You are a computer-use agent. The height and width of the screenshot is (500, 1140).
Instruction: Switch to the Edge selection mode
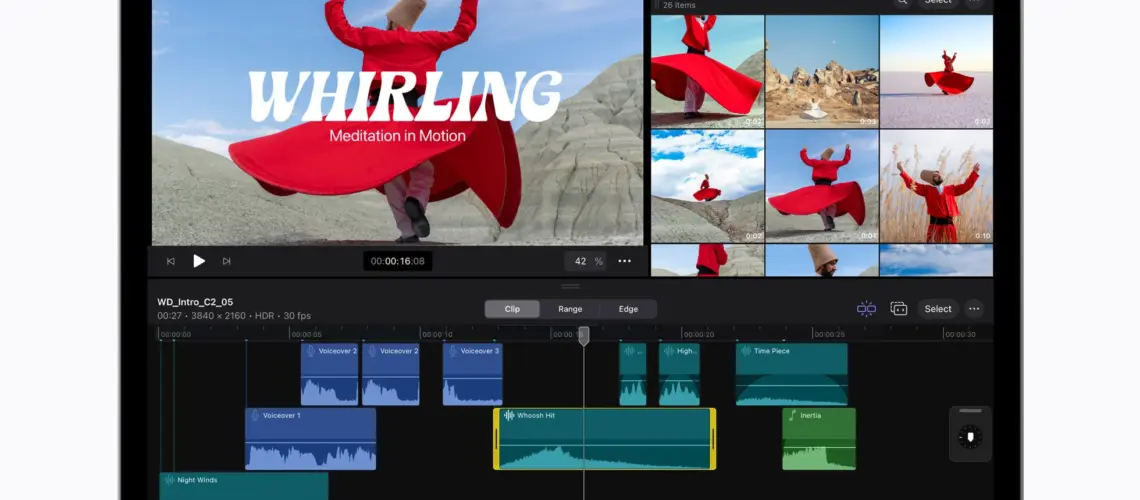click(628, 309)
